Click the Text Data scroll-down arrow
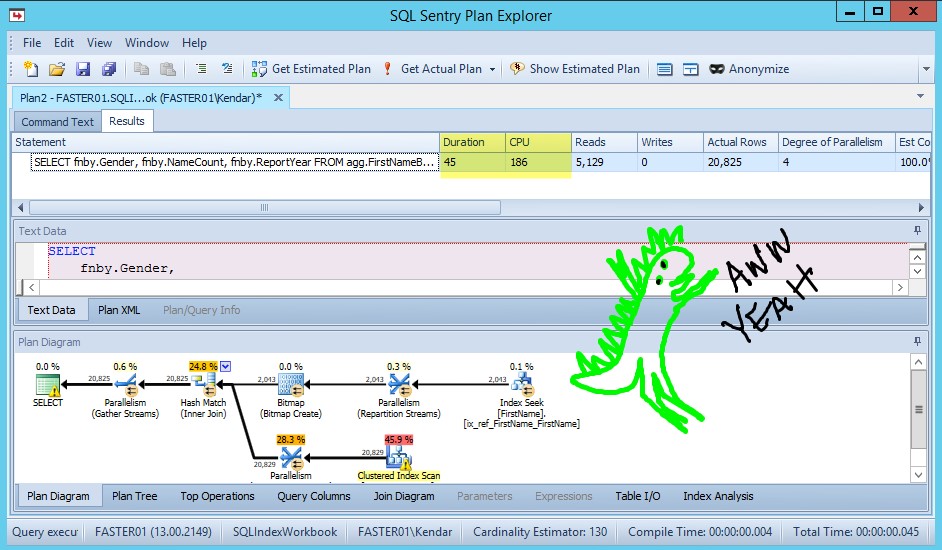The height and width of the screenshot is (550, 942). coord(917,272)
